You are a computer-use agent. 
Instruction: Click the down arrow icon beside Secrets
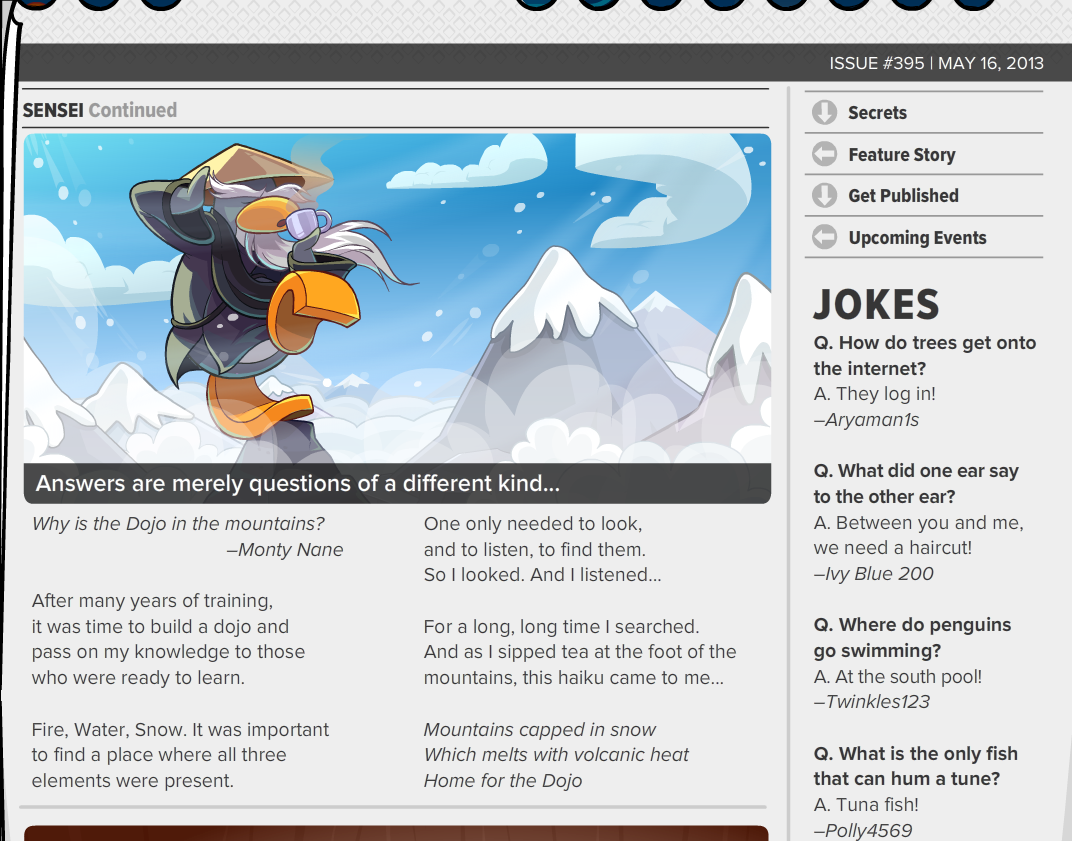(825, 112)
